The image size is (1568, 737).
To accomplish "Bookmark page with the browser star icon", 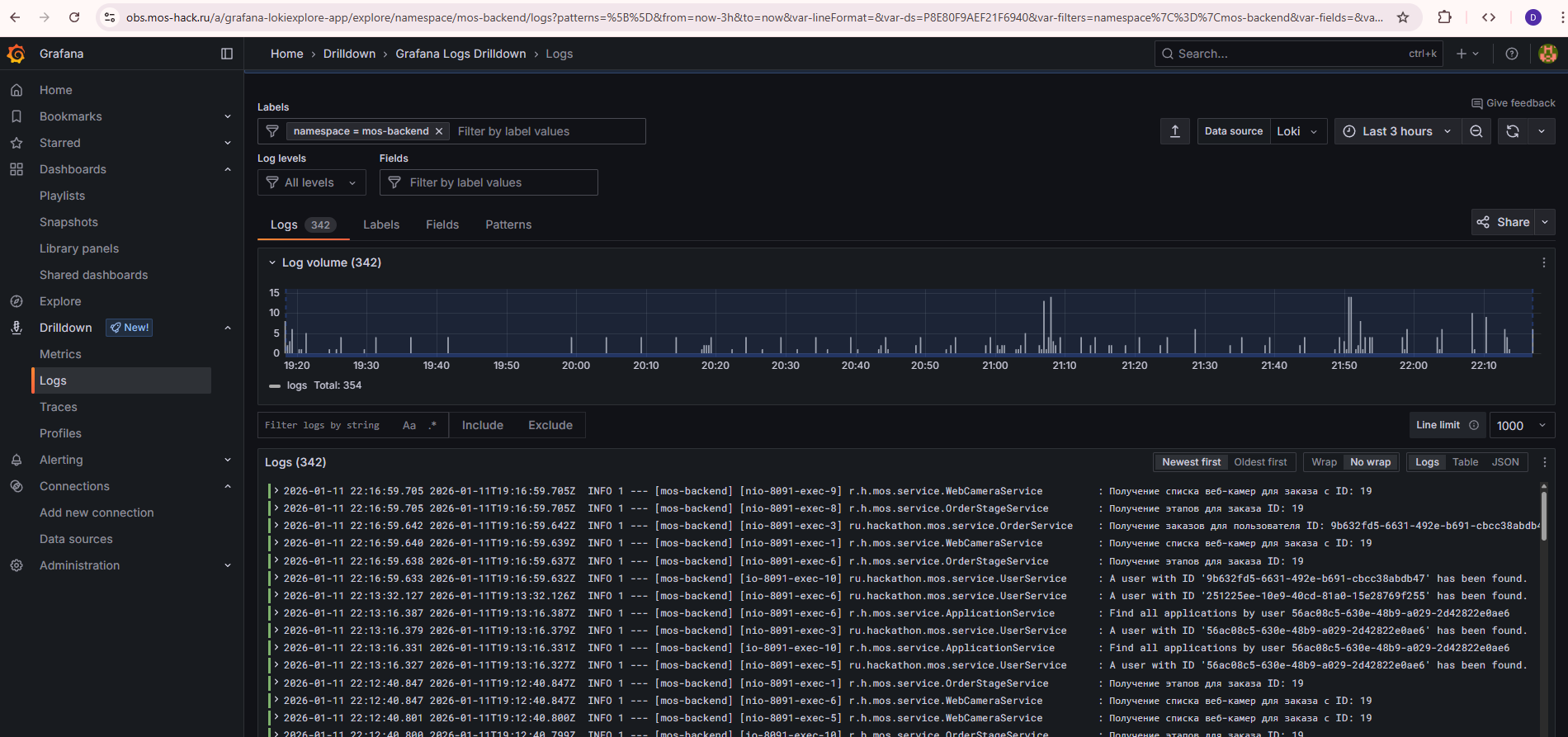I will pyautogui.click(x=1403, y=17).
